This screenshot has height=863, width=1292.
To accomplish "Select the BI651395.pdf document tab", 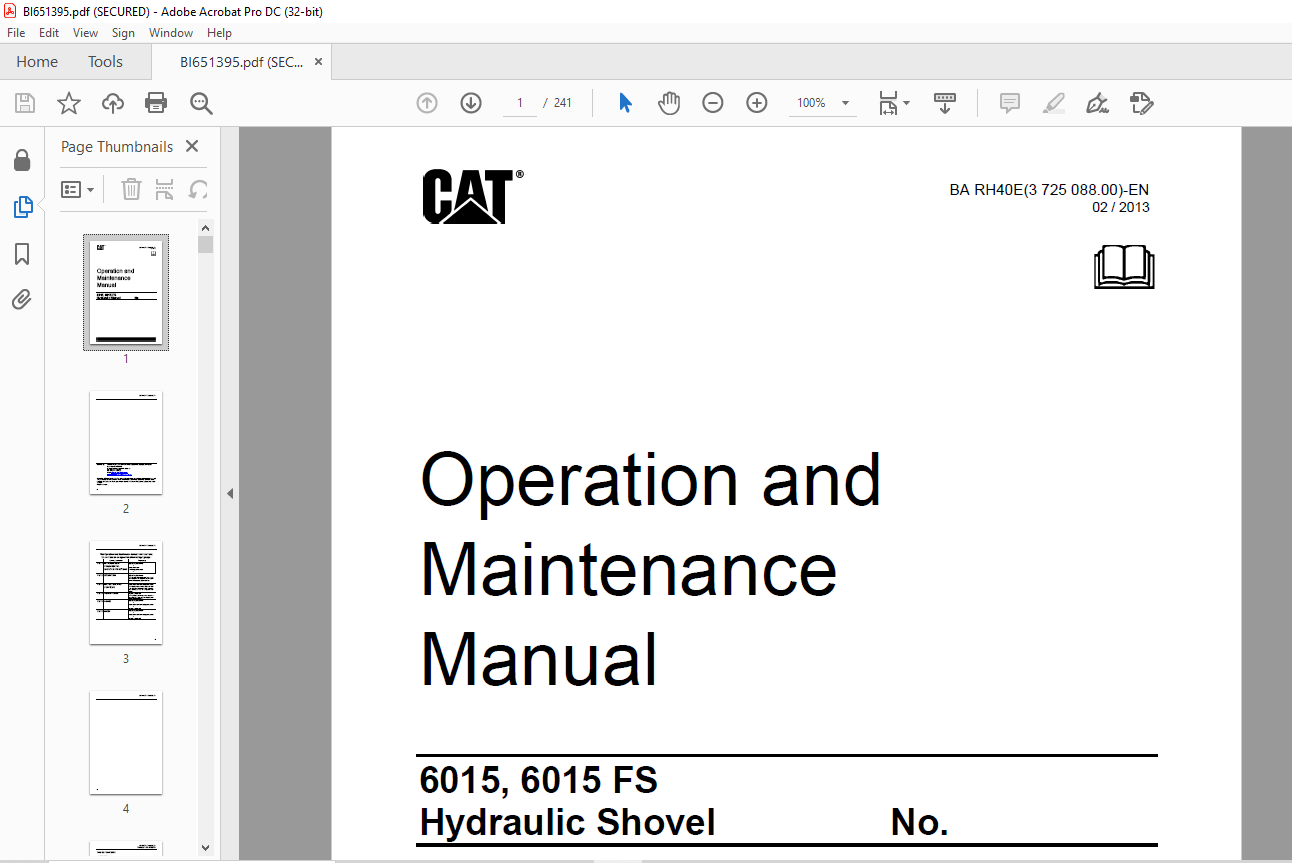I will tap(241, 62).
